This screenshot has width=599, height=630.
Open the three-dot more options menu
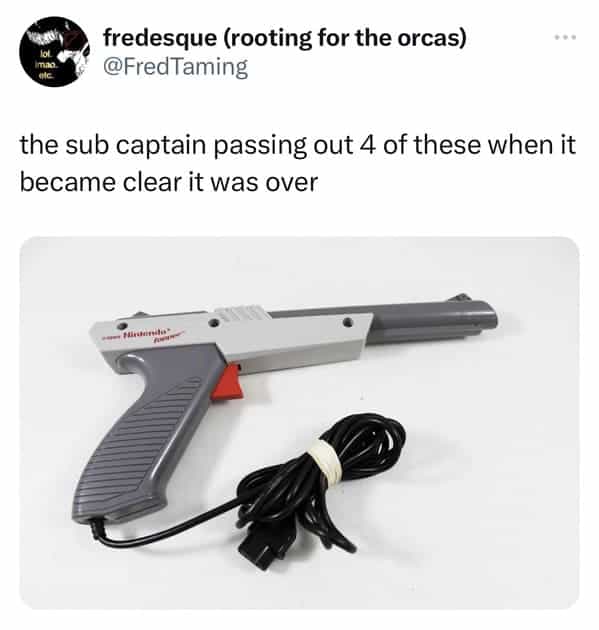coord(565,37)
